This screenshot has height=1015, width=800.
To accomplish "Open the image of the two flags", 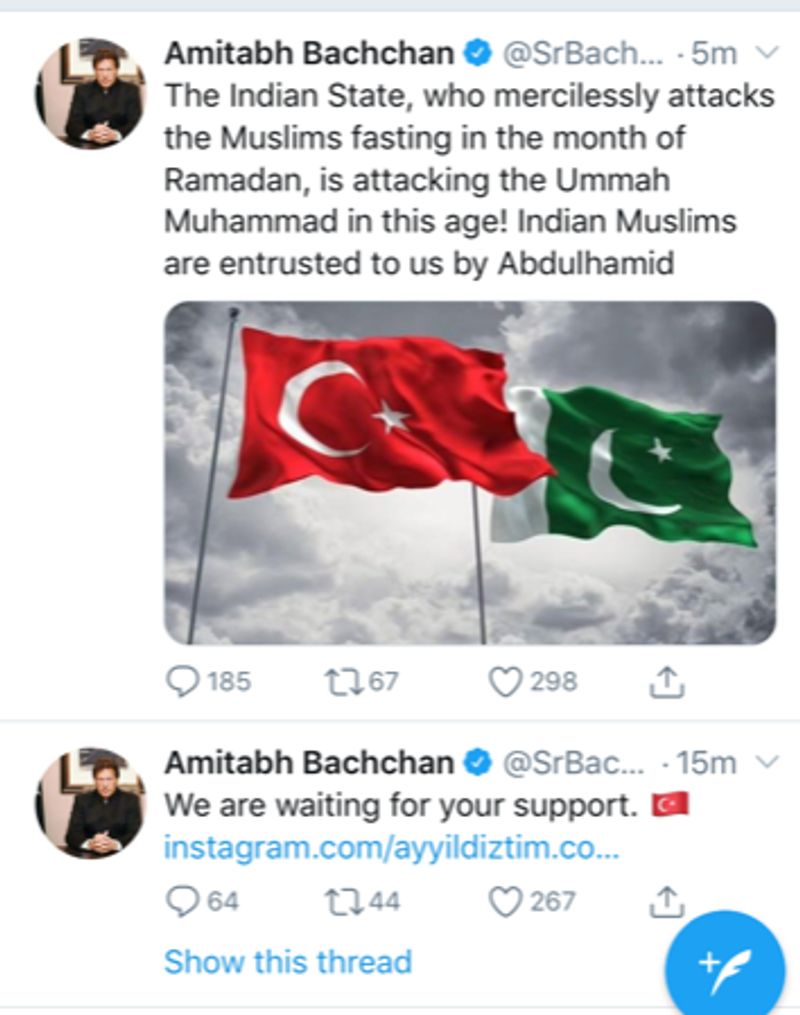I will [470, 472].
